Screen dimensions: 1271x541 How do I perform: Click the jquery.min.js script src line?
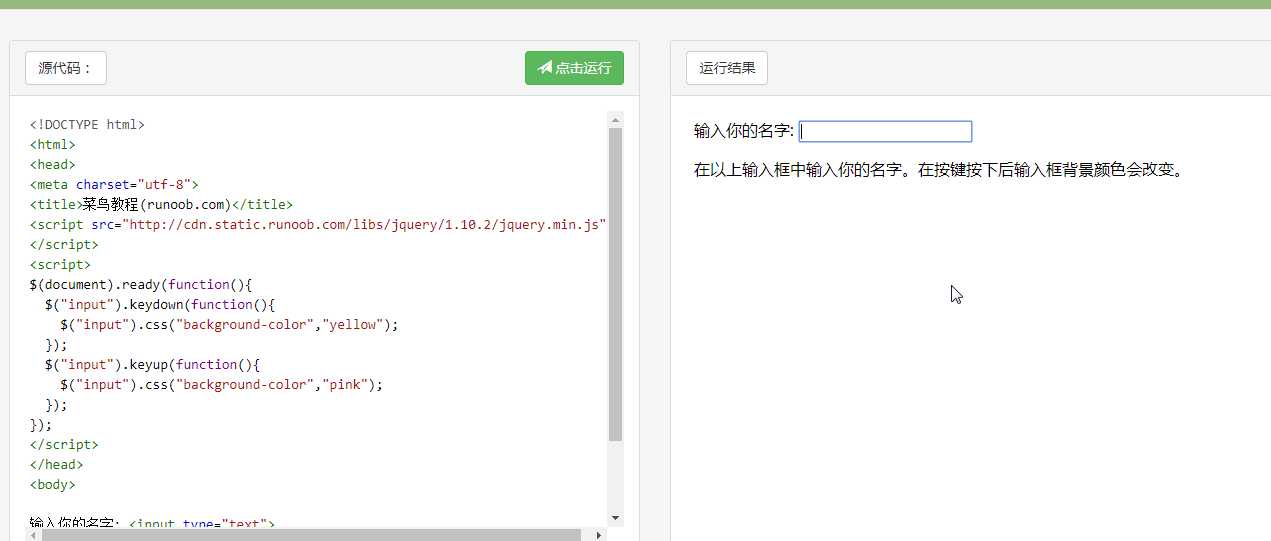(318, 225)
